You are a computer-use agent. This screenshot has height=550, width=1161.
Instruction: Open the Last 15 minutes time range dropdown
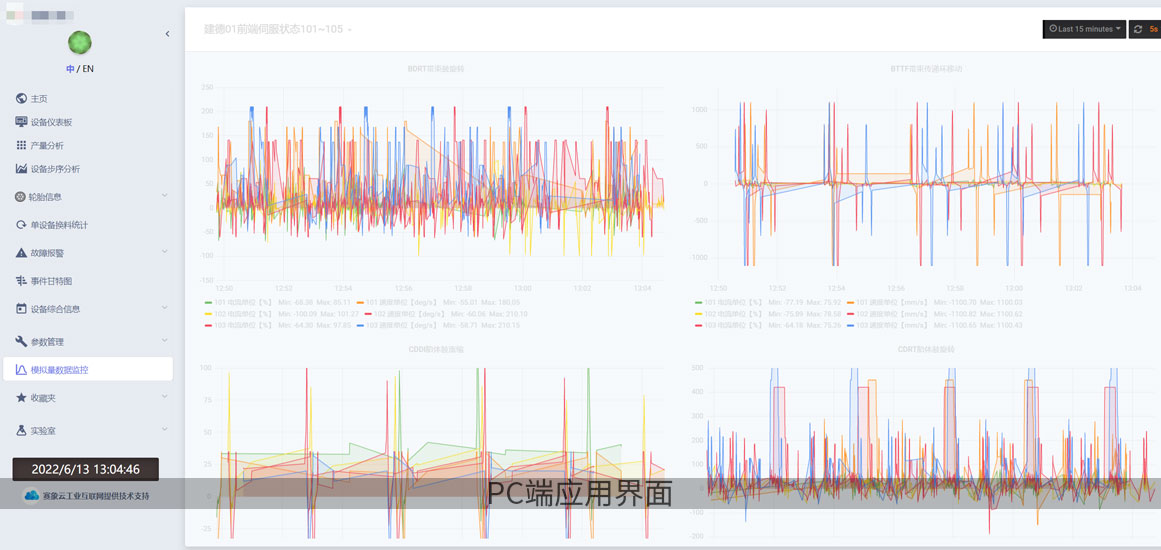[x=1085, y=29]
